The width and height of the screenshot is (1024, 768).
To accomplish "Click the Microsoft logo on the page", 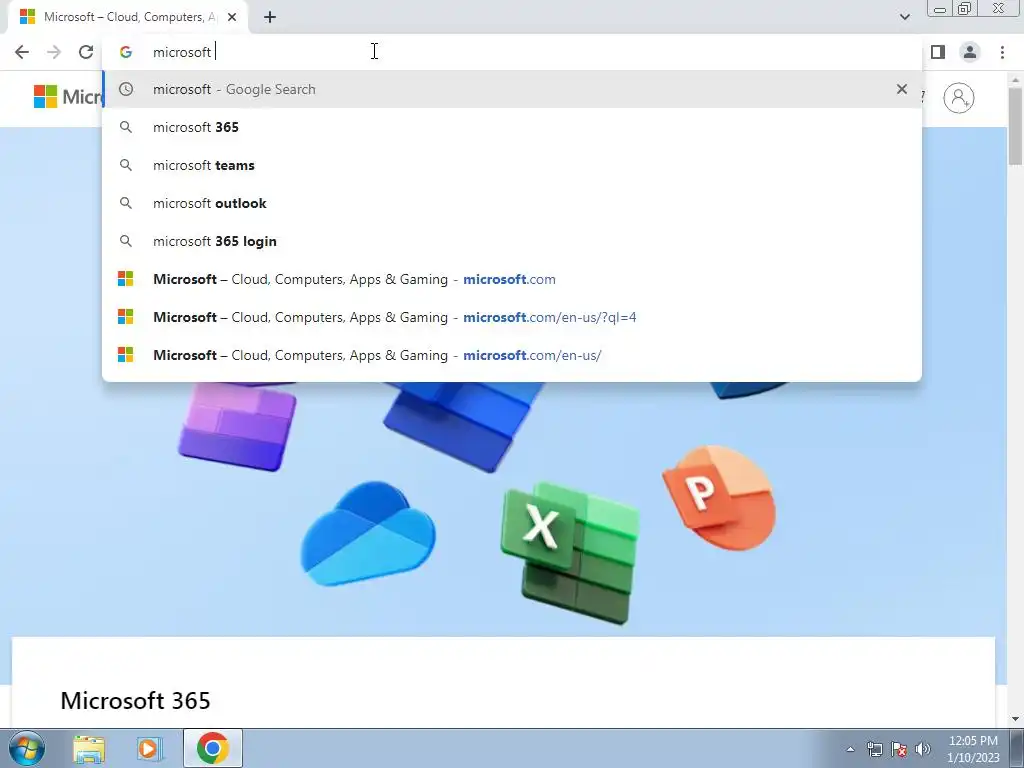I will point(68,97).
